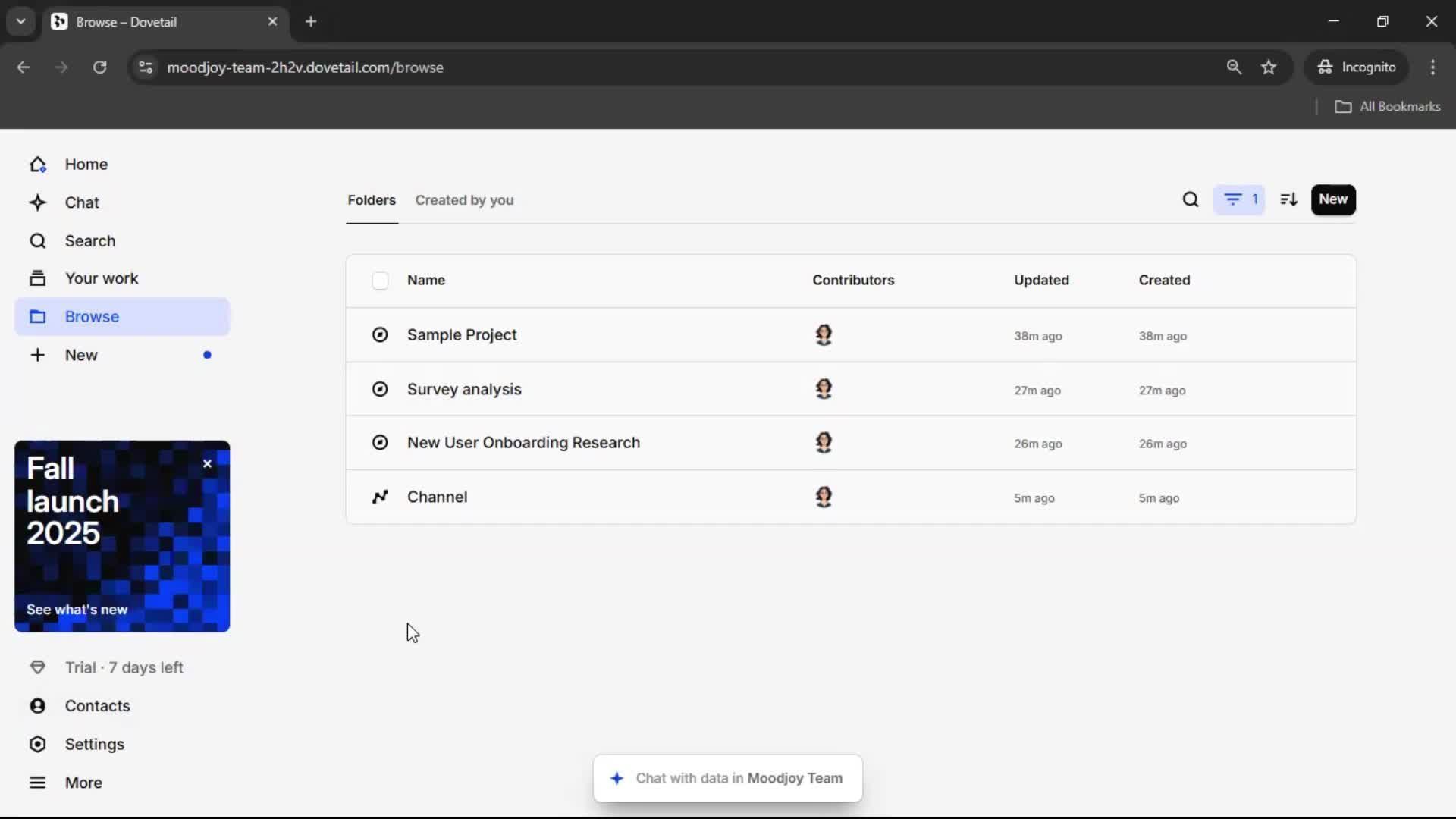Open the Chat sparkle icon in sidebar

pyautogui.click(x=38, y=202)
